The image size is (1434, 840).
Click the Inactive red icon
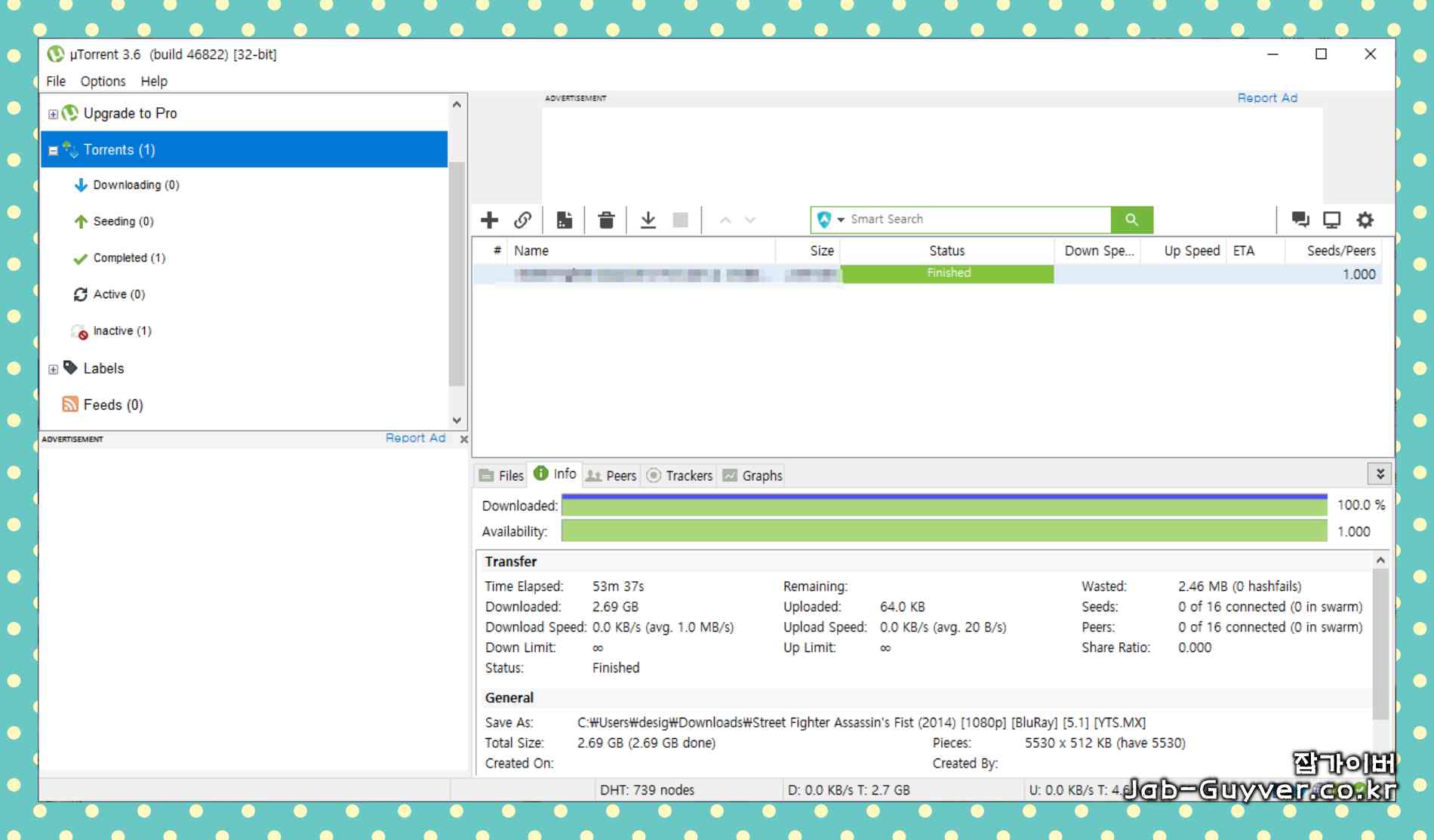click(79, 331)
